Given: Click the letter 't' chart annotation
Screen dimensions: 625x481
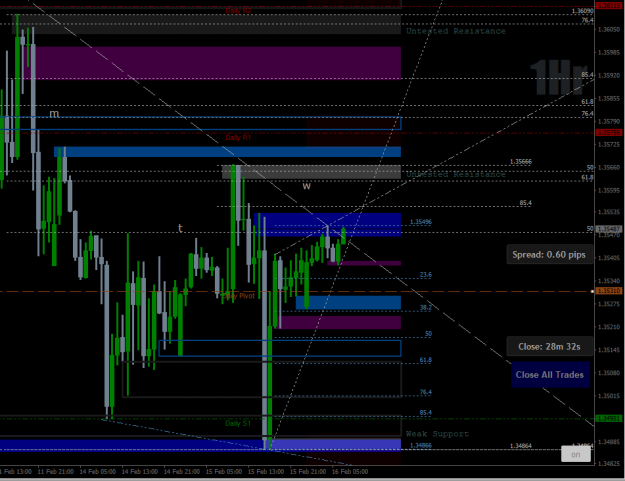Looking at the screenshot, I should (x=180, y=228).
